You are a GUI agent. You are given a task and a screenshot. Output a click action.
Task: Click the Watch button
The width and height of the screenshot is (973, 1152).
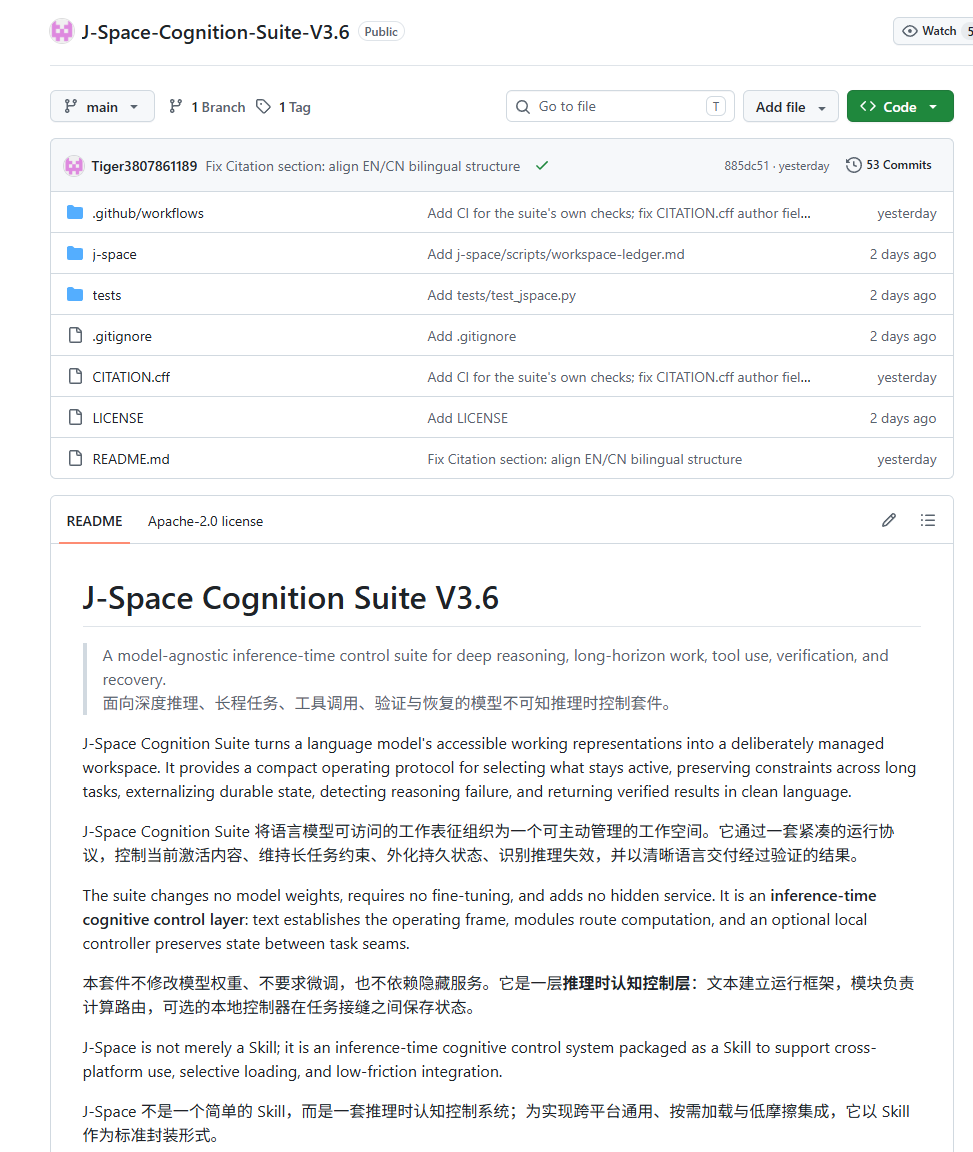point(933,31)
